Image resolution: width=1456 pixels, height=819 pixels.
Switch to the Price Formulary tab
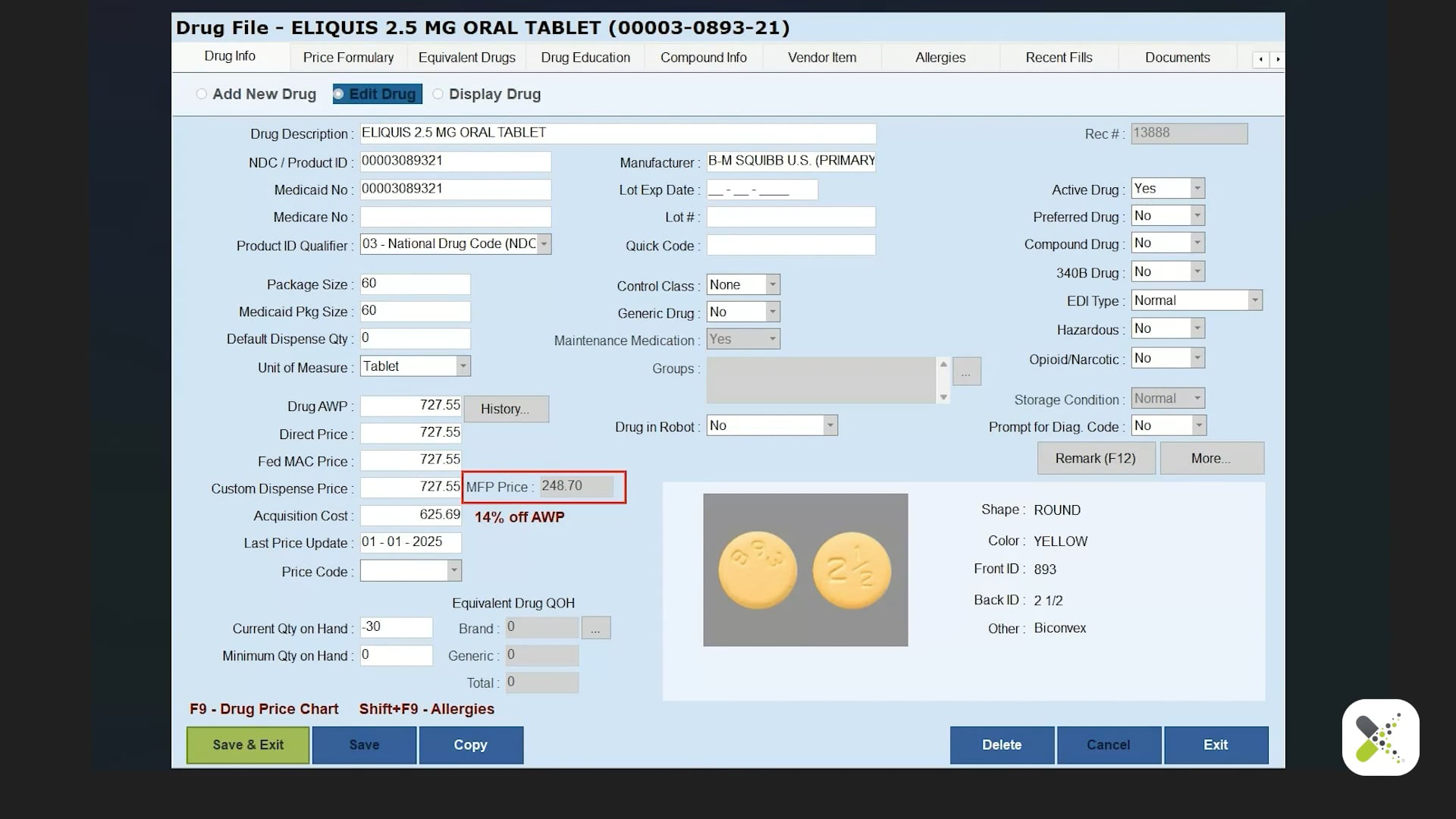coord(347,57)
